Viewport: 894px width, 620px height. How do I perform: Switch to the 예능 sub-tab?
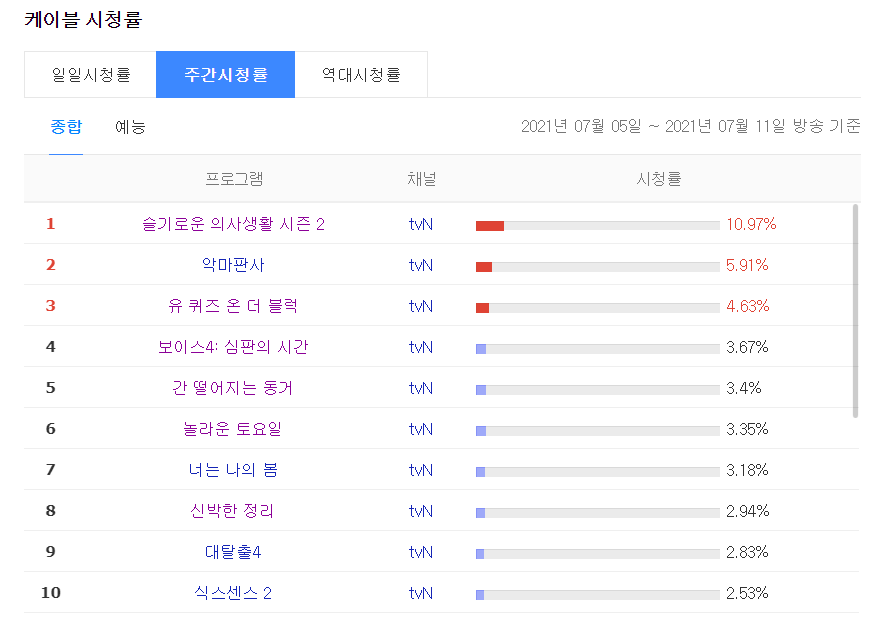tap(130, 127)
